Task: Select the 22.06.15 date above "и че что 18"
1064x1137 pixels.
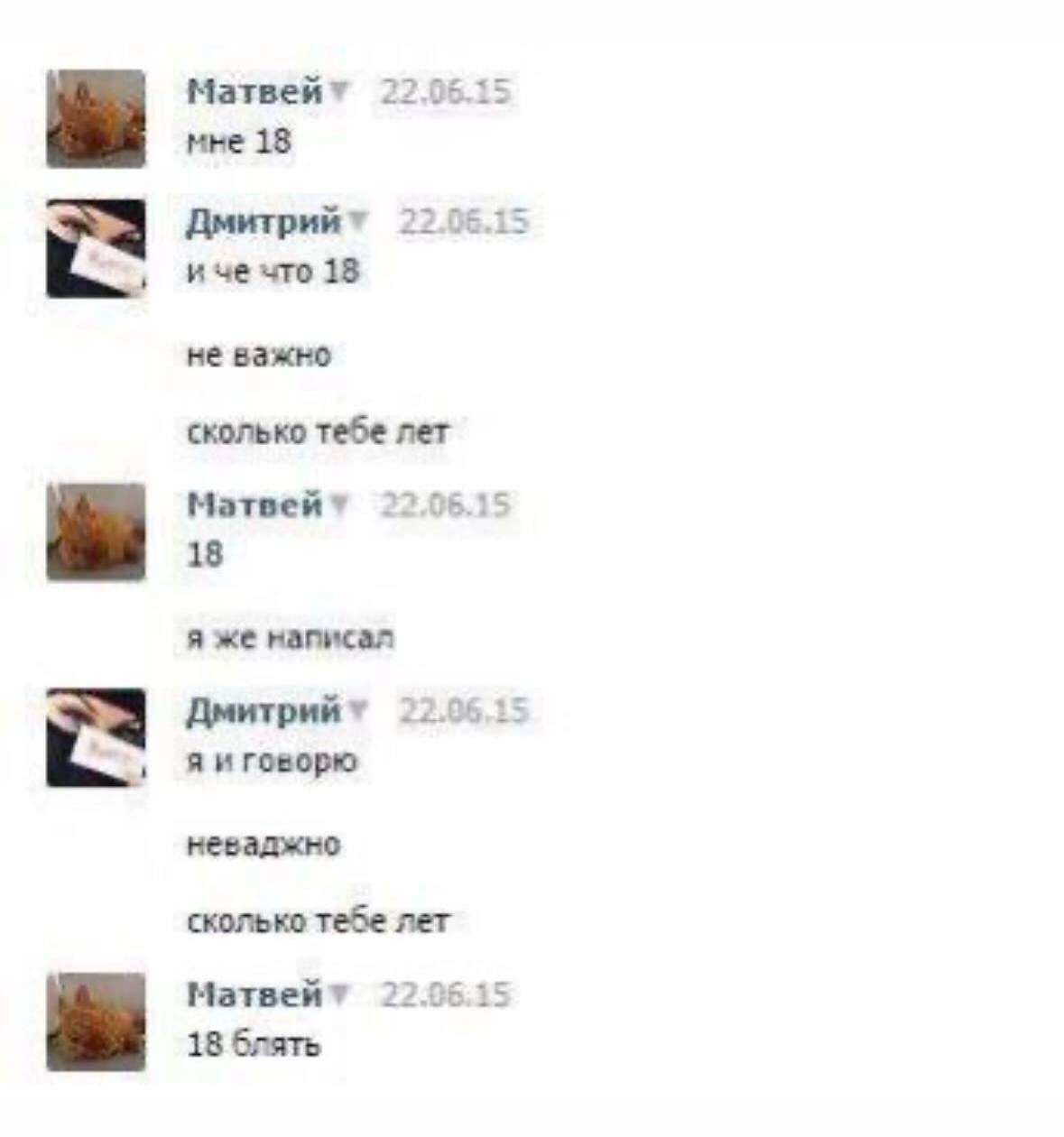Action: tap(464, 222)
